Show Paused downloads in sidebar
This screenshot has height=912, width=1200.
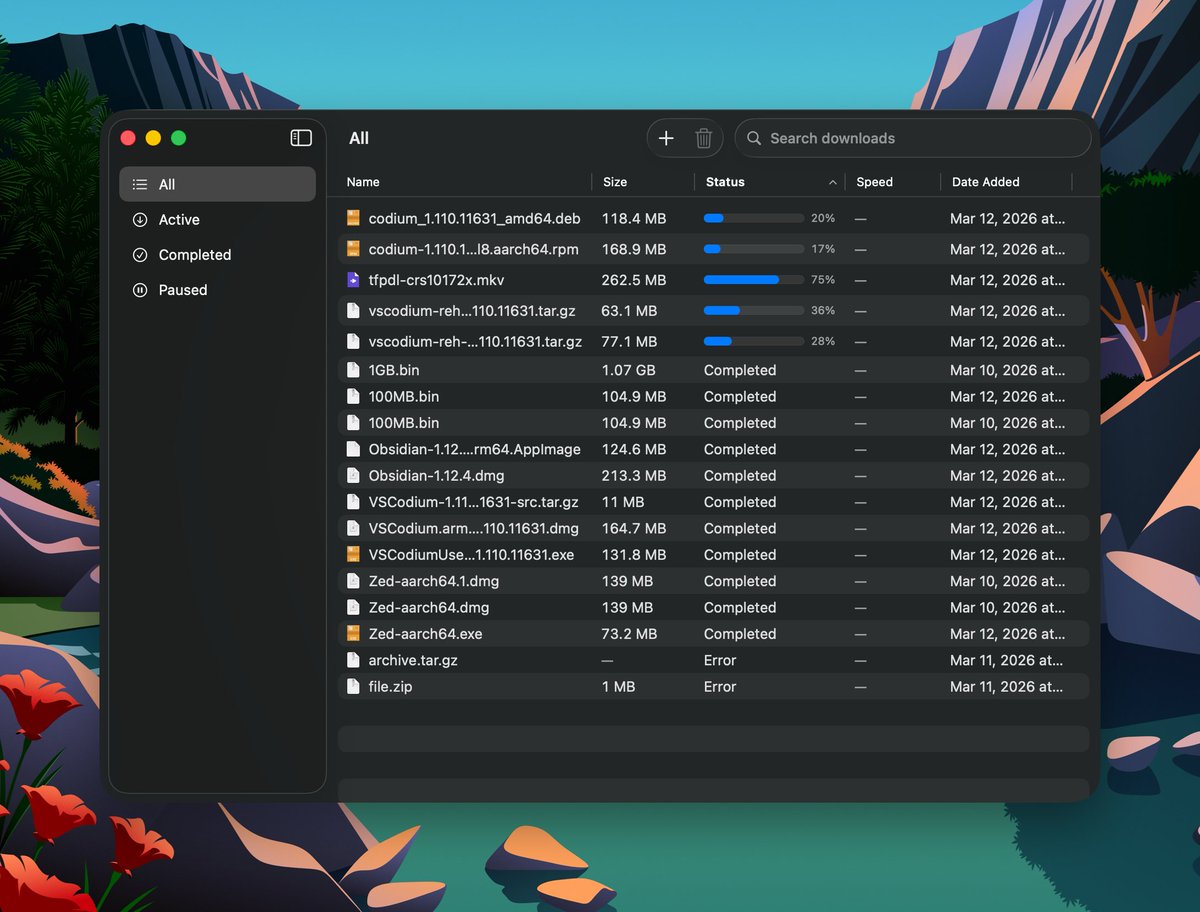[217, 289]
